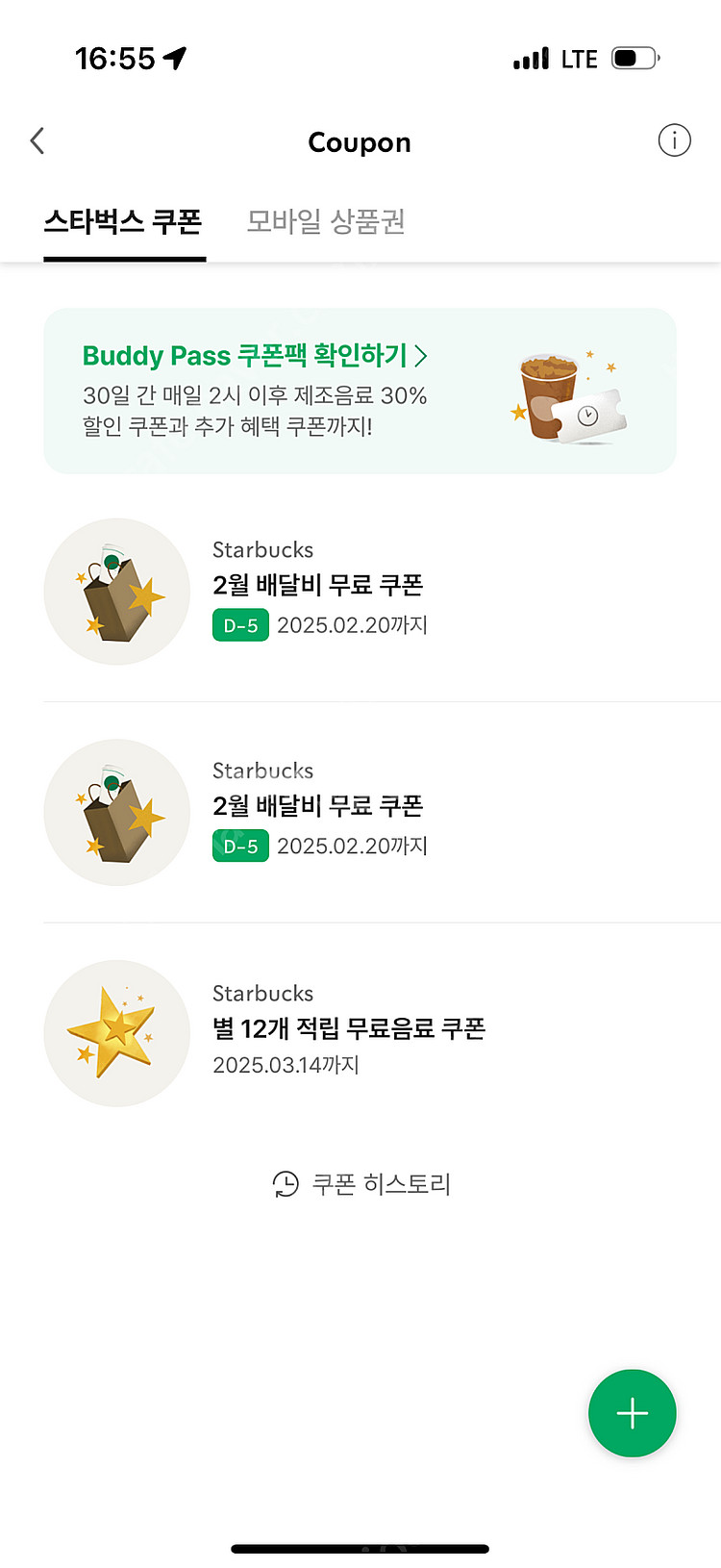Tap the gold star coupon icon
The image size is (721, 1568).
click(117, 1033)
